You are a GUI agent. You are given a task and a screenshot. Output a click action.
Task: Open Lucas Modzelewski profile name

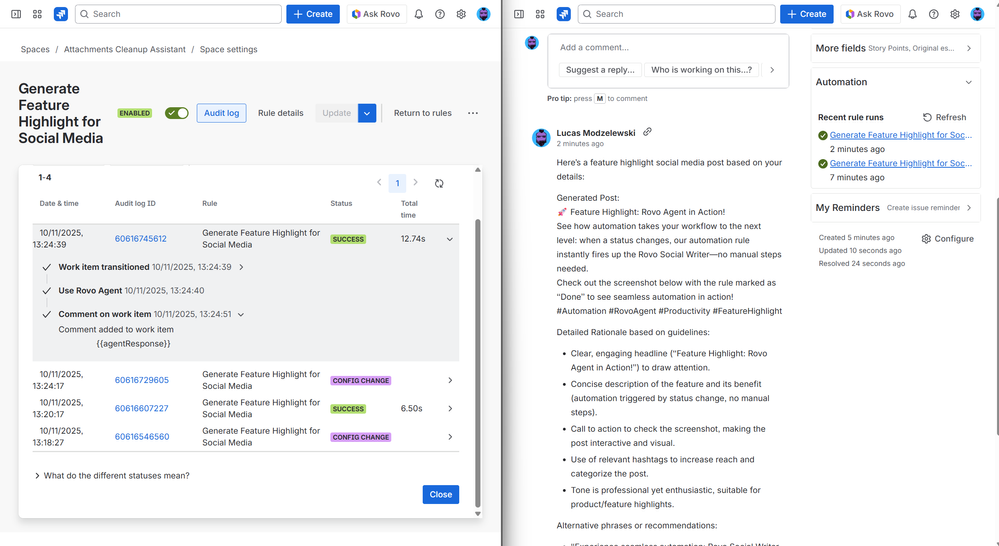point(596,133)
